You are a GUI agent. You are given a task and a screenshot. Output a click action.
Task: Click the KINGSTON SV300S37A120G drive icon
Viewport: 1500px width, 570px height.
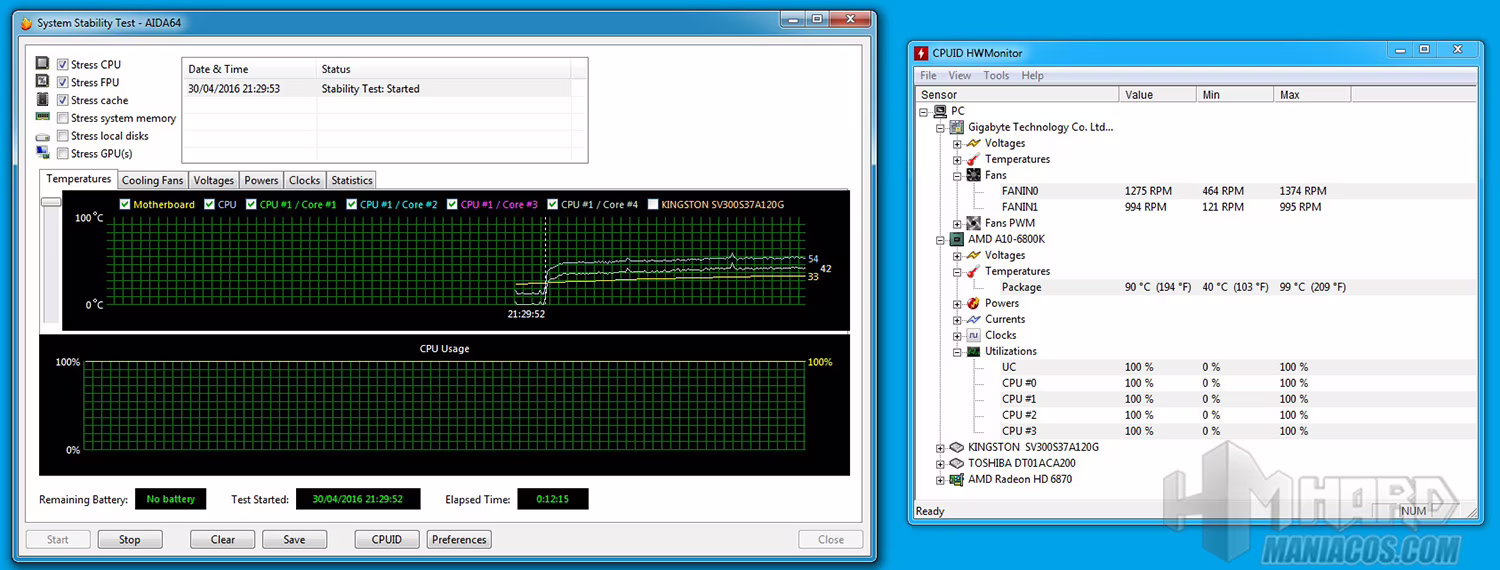coord(956,447)
